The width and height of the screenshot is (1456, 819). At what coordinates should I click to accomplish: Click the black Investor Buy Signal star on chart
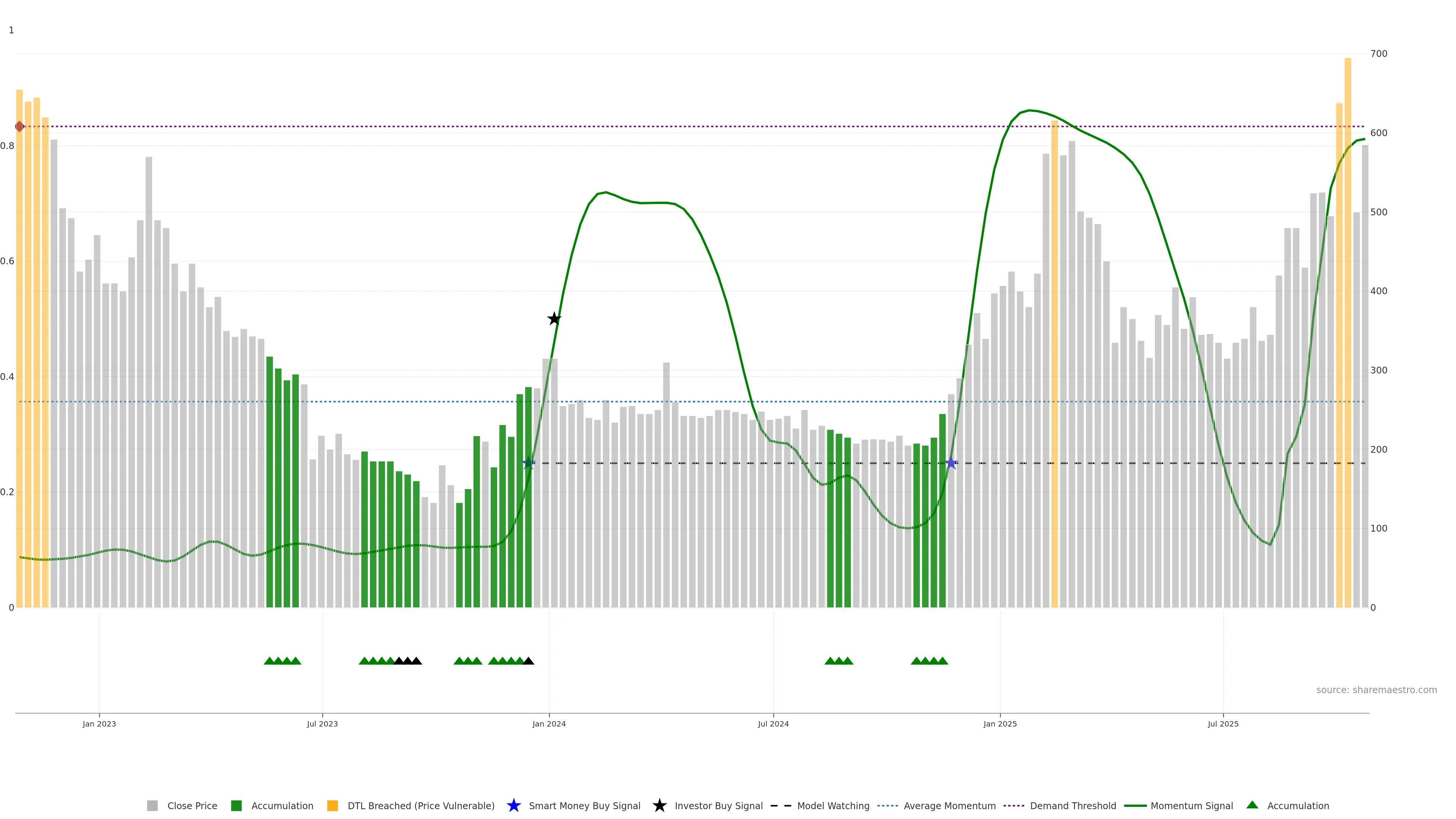(554, 319)
